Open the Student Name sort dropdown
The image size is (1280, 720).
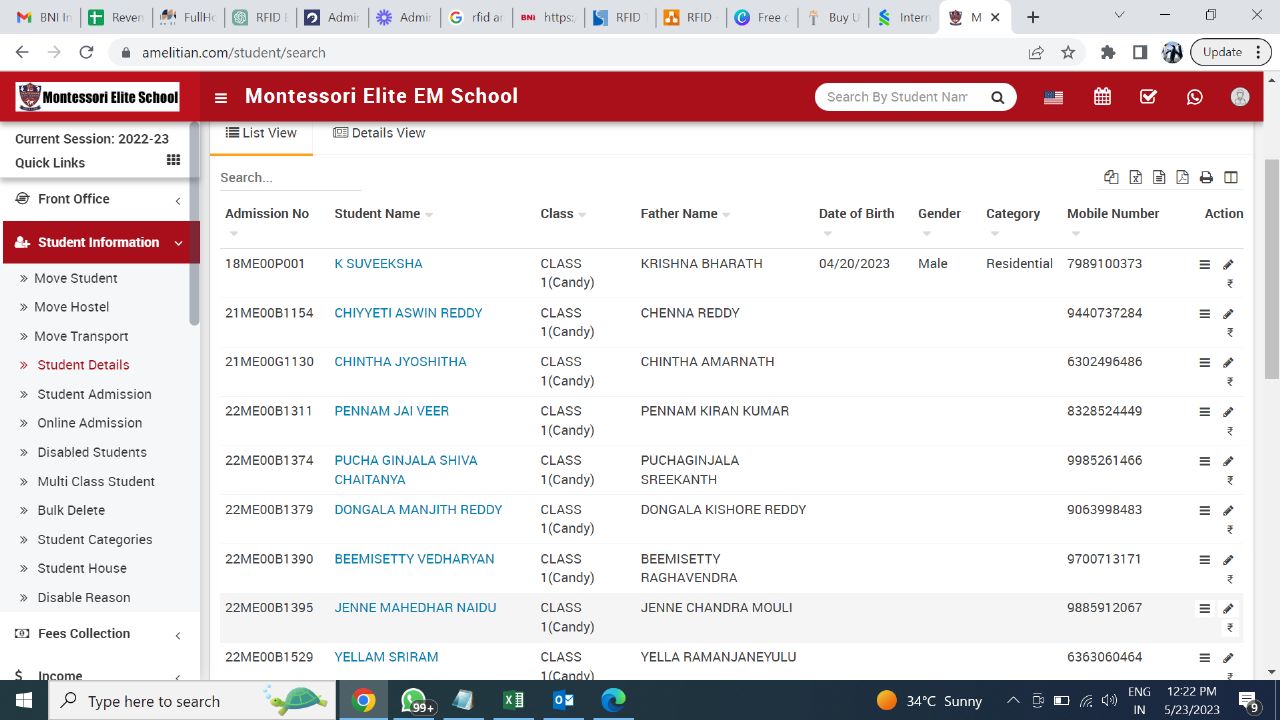[428, 213]
